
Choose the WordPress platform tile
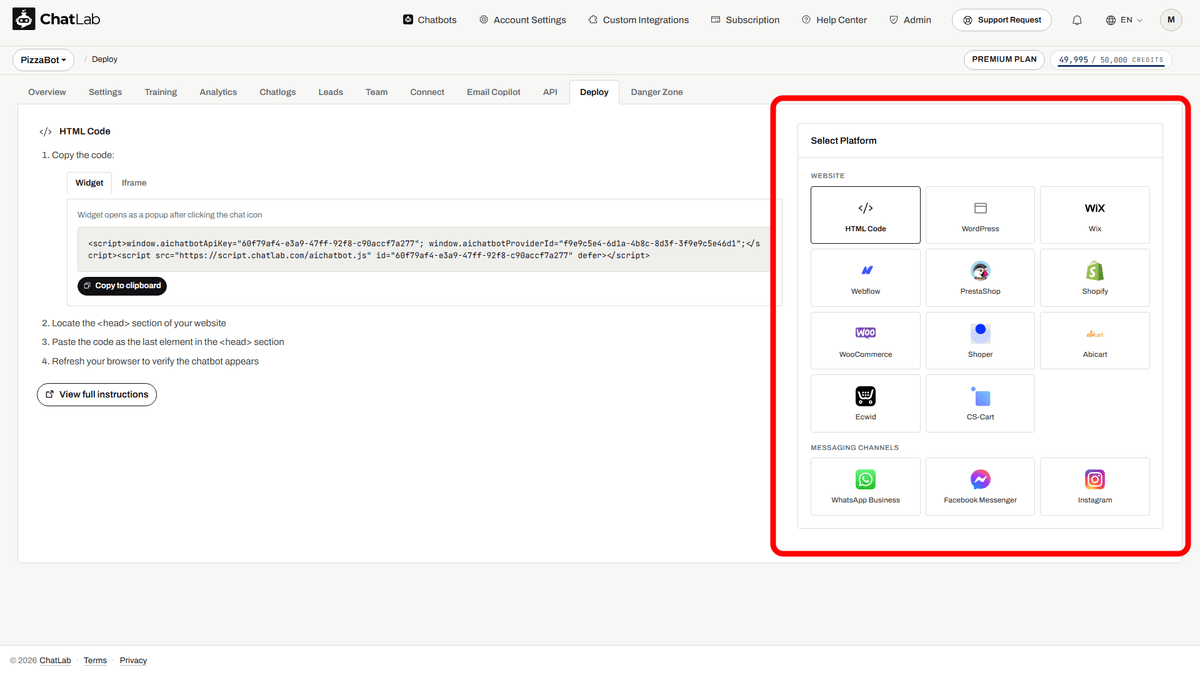click(x=980, y=215)
